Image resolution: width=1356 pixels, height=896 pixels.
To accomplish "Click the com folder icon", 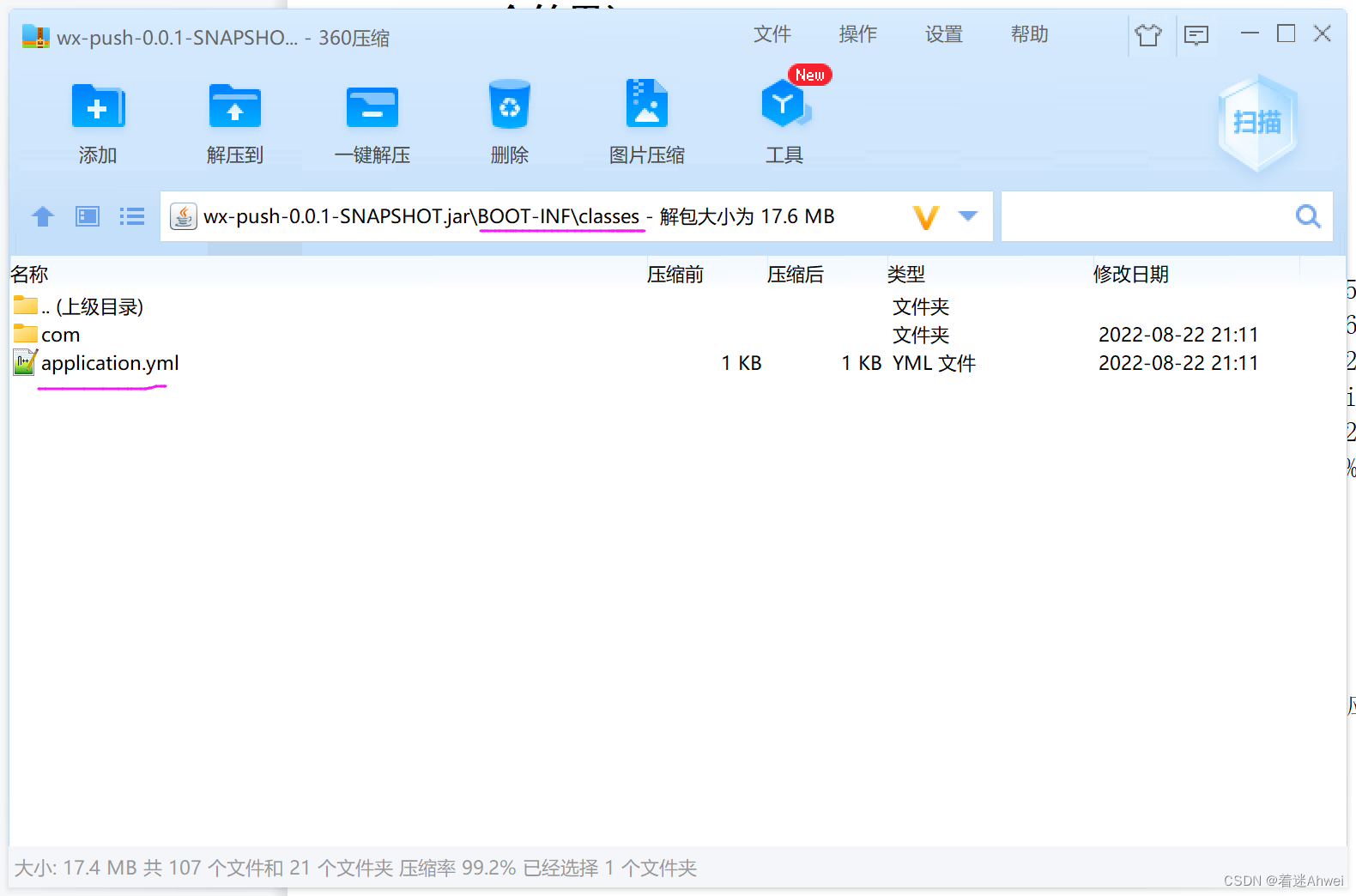I will pos(26,334).
